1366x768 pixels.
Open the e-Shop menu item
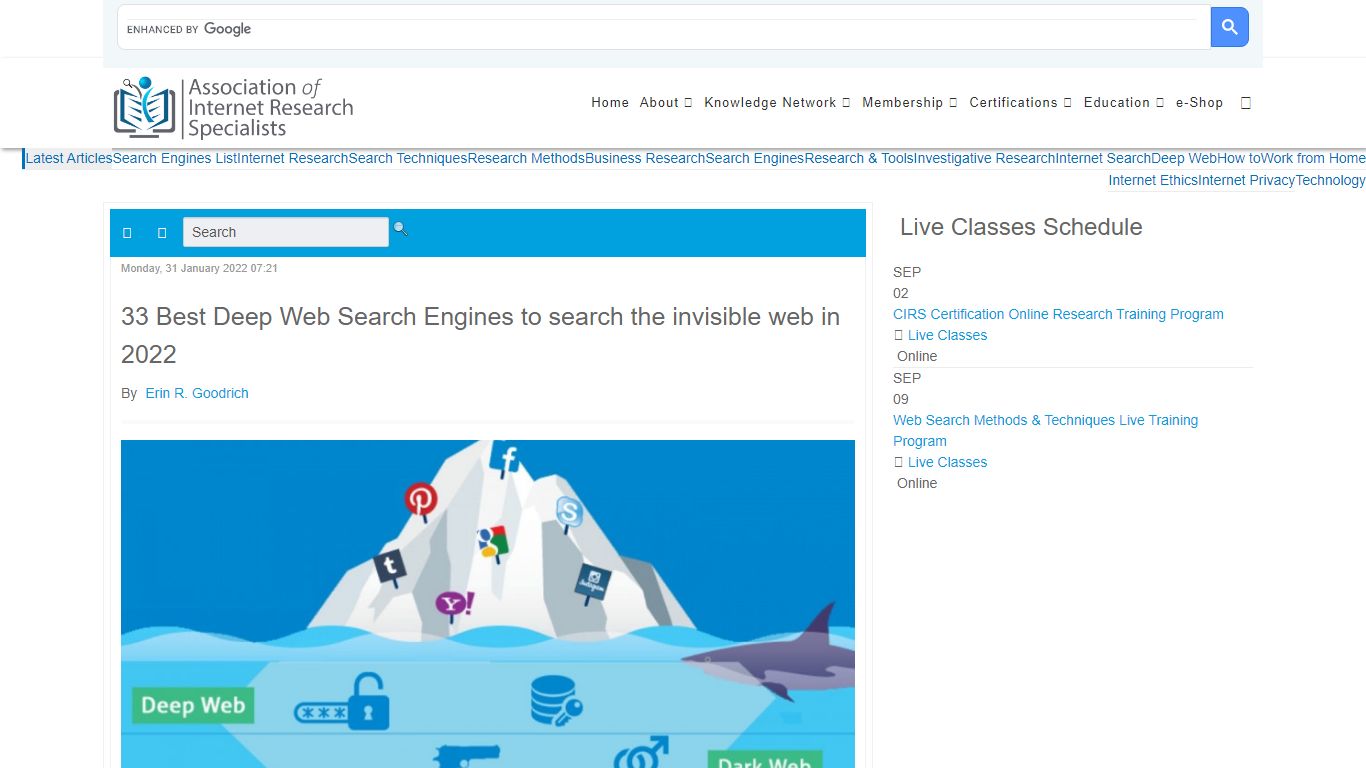(x=1199, y=103)
